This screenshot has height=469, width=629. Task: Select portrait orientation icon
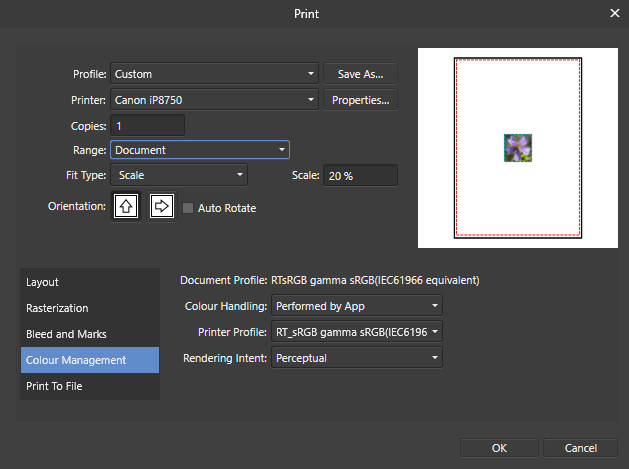[x=126, y=206]
